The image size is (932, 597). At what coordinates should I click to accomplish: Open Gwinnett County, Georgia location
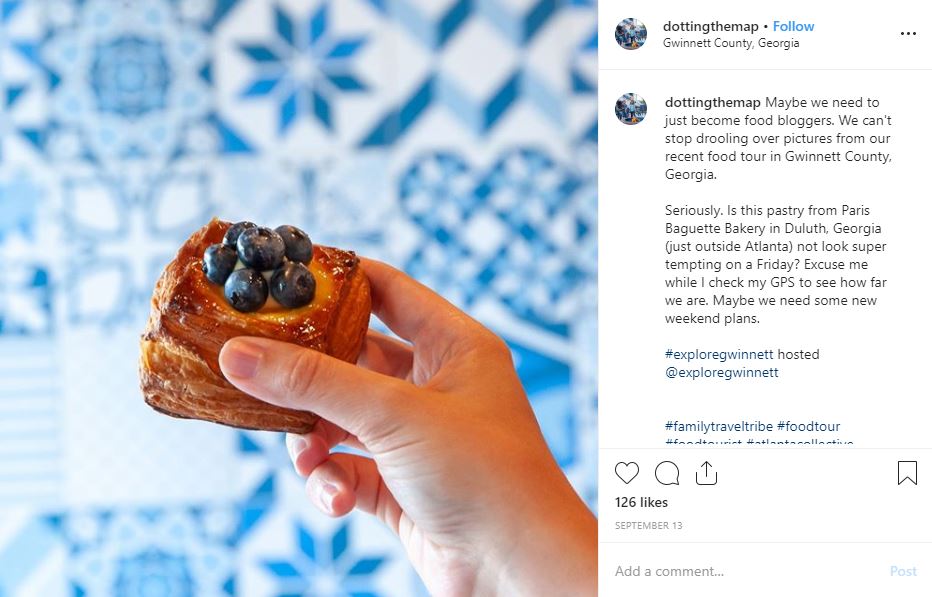point(731,43)
